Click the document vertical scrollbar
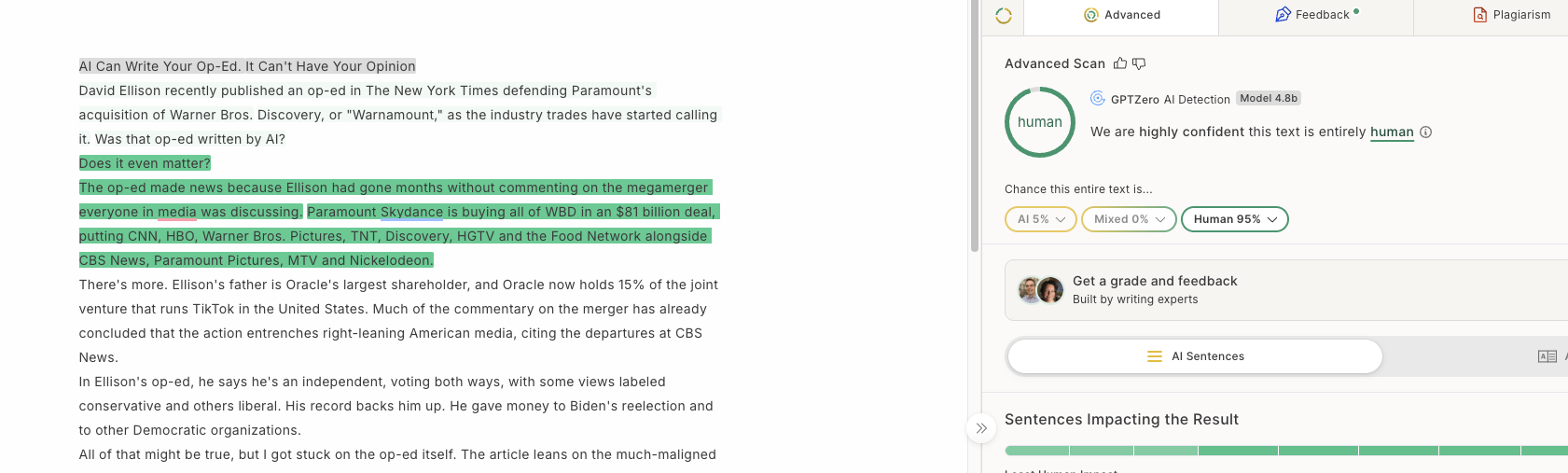The width and height of the screenshot is (1568, 473). point(975,126)
